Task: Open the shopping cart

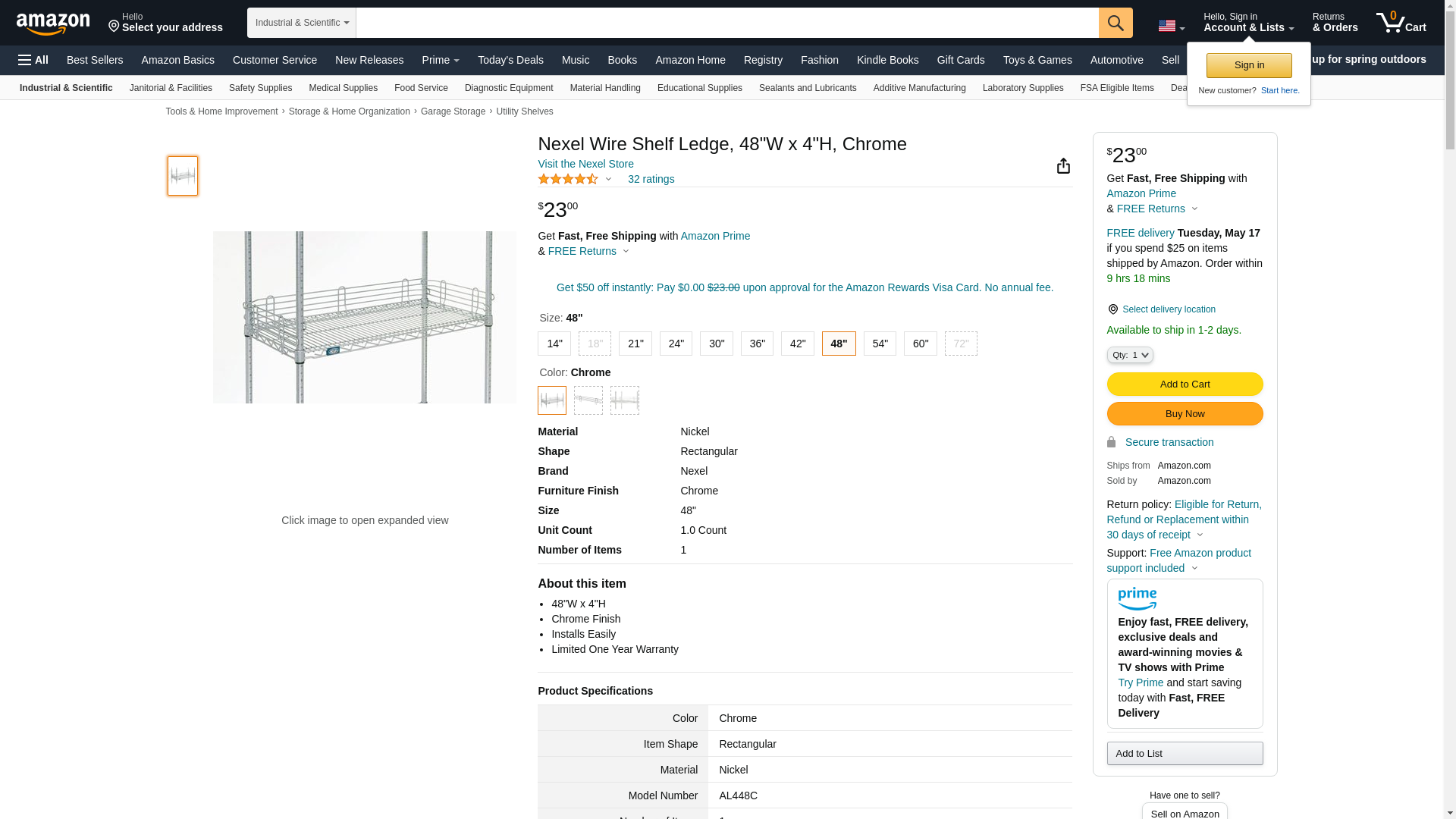Action: click(x=1401, y=23)
